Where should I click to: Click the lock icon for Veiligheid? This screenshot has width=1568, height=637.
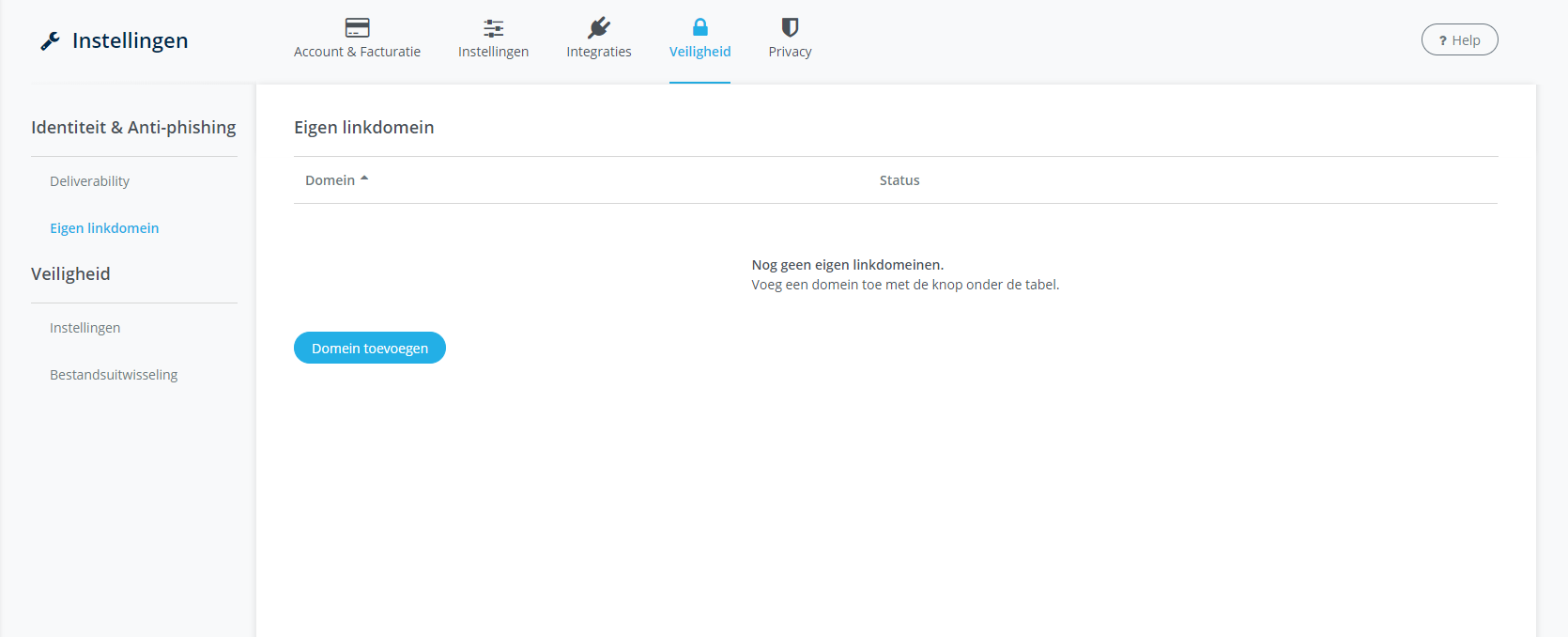(699, 27)
